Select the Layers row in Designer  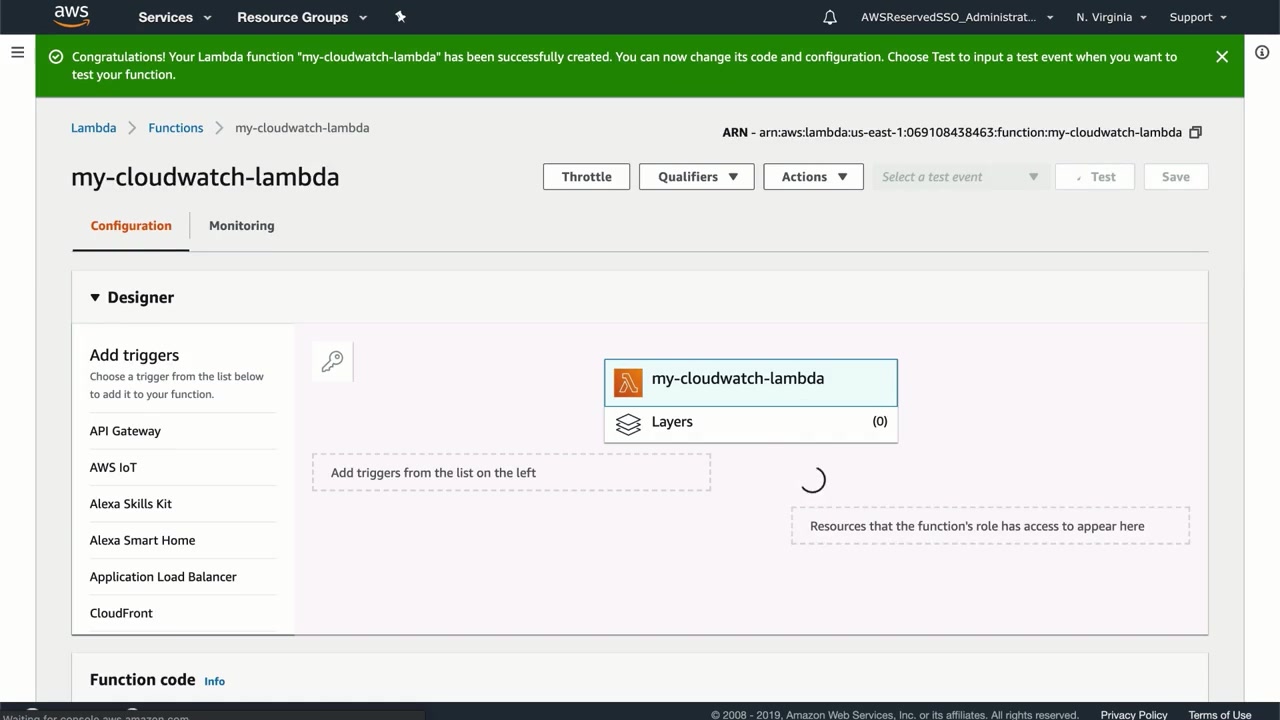coord(751,424)
